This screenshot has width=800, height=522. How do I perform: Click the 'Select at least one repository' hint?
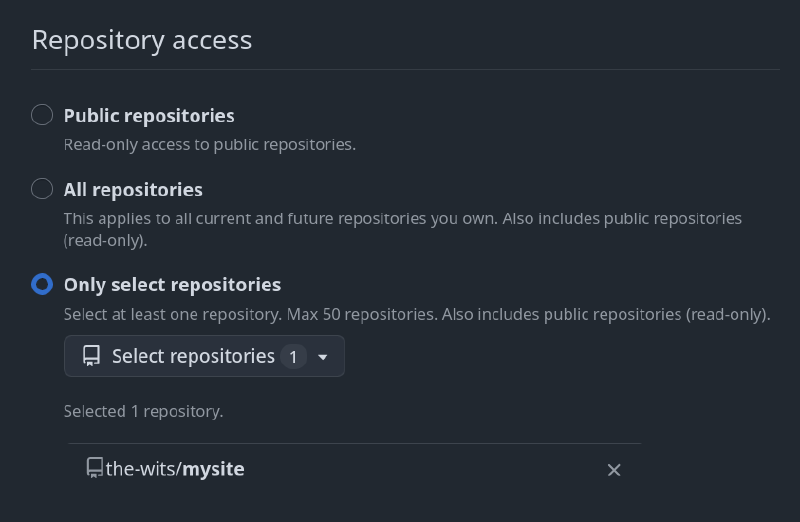click(172, 314)
